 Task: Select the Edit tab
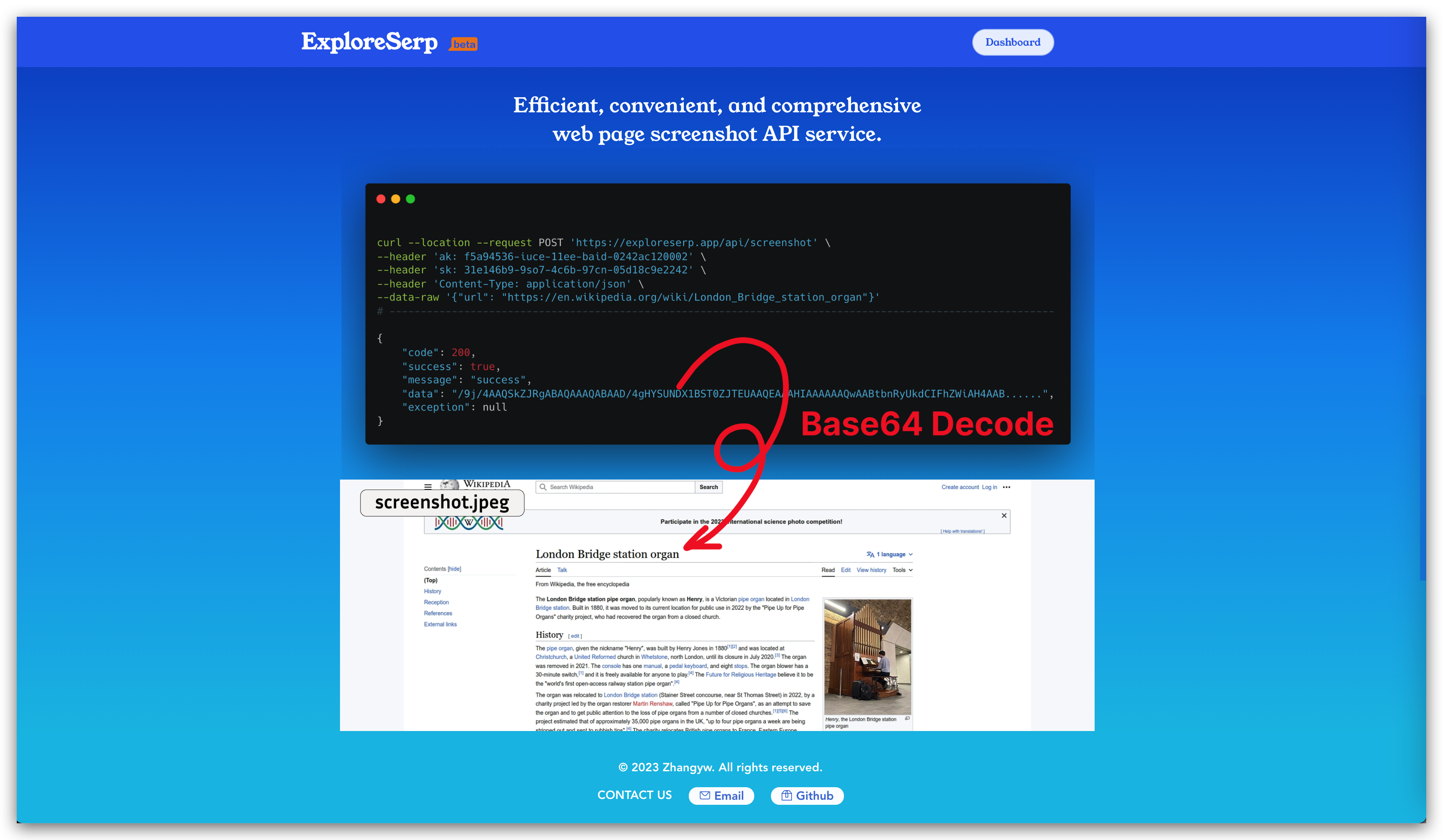(x=845, y=570)
